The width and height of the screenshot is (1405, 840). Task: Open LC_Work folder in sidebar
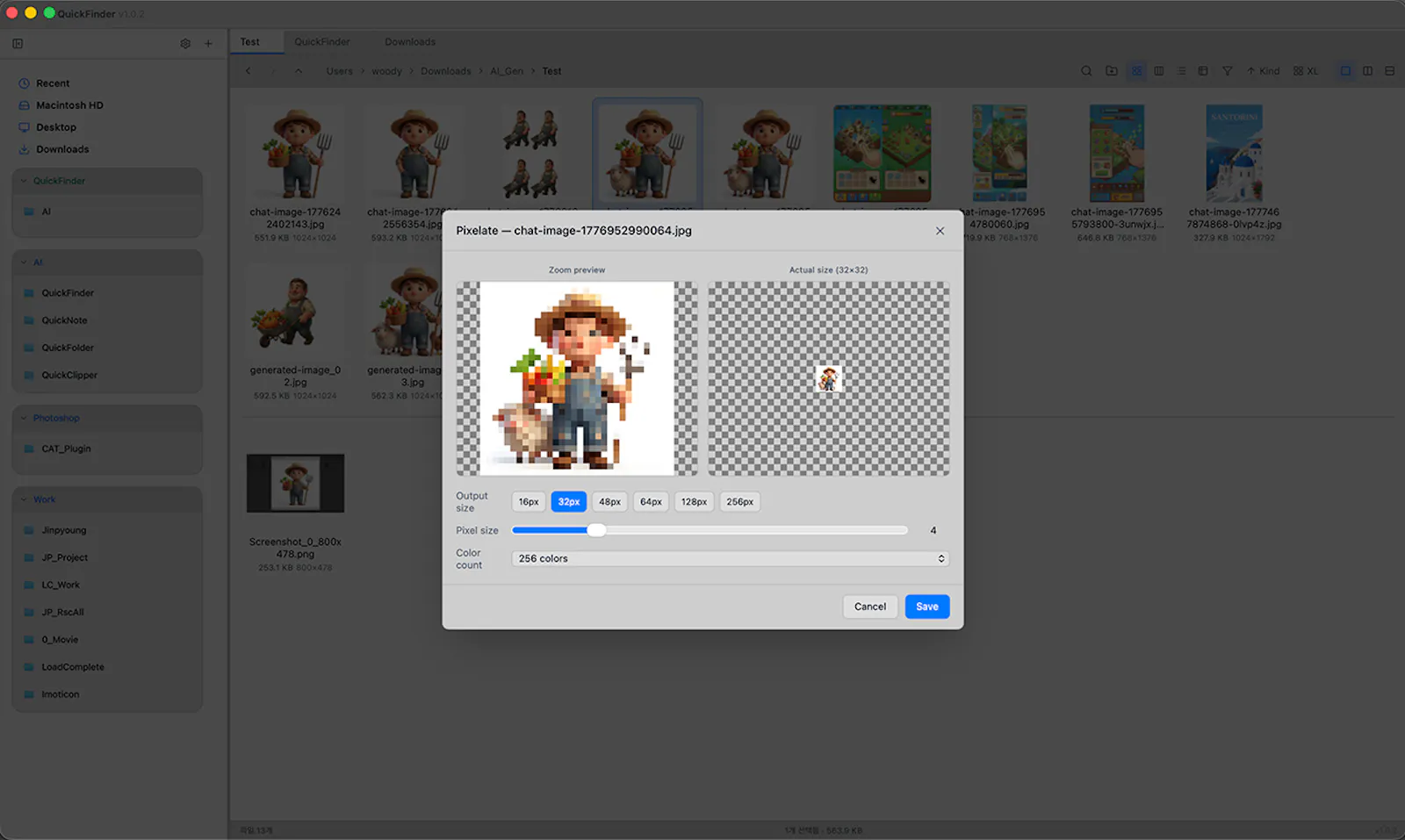[x=60, y=585]
